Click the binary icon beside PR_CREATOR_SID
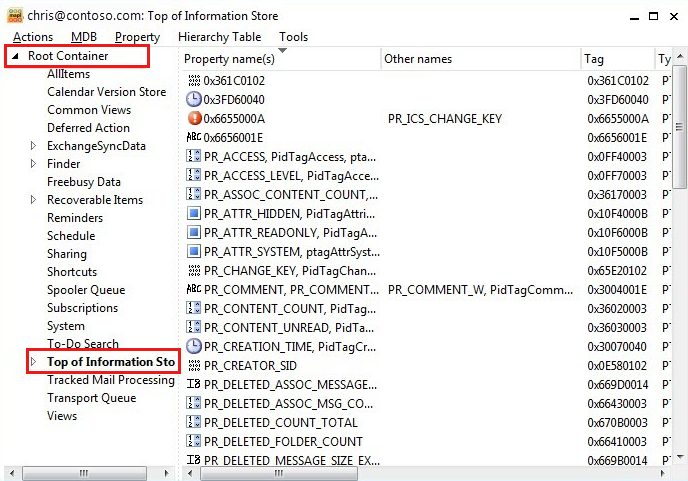This screenshot has height=481, width=688. pyautogui.click(x=194, y=366)
